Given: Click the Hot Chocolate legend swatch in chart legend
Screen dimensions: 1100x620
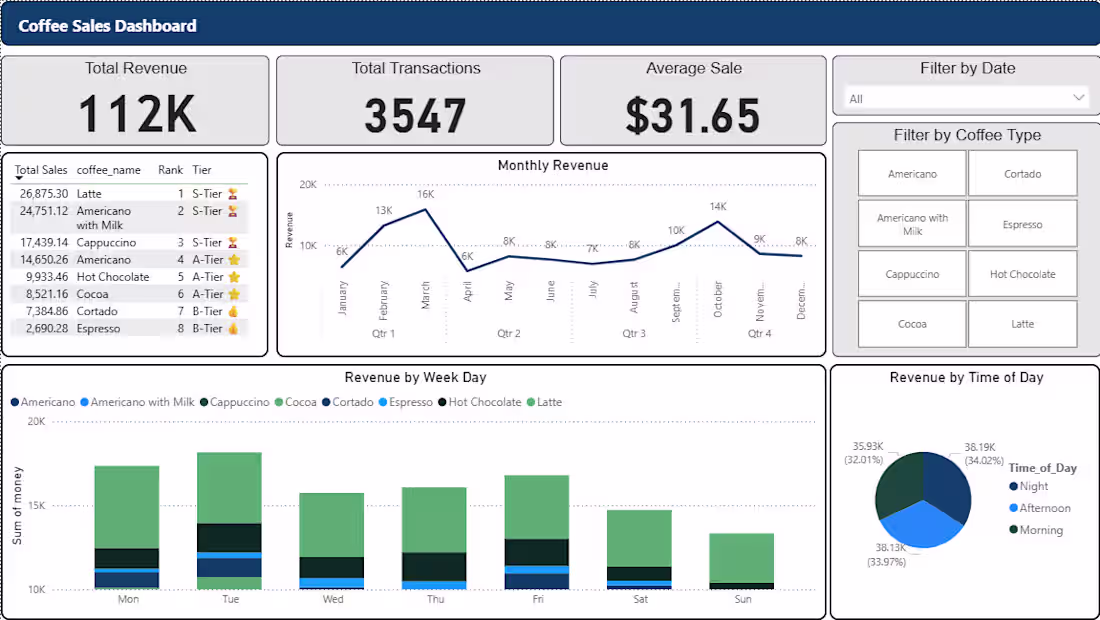Looking at the screenshot, I should click(442, 402).
